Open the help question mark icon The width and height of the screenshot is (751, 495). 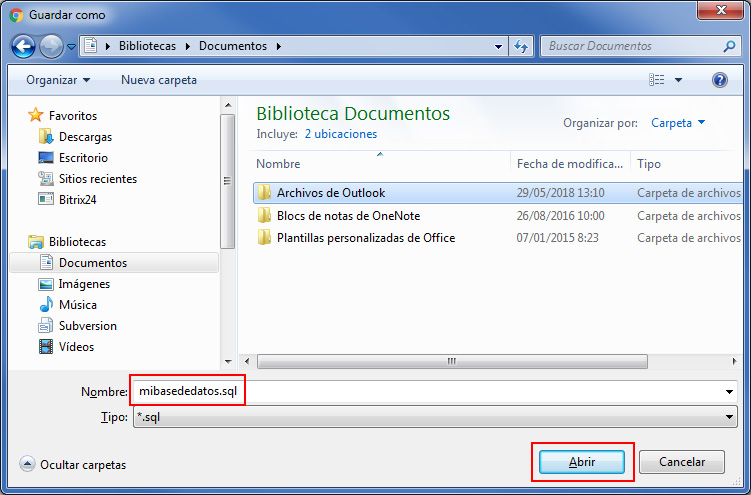(x=719, y=79)
